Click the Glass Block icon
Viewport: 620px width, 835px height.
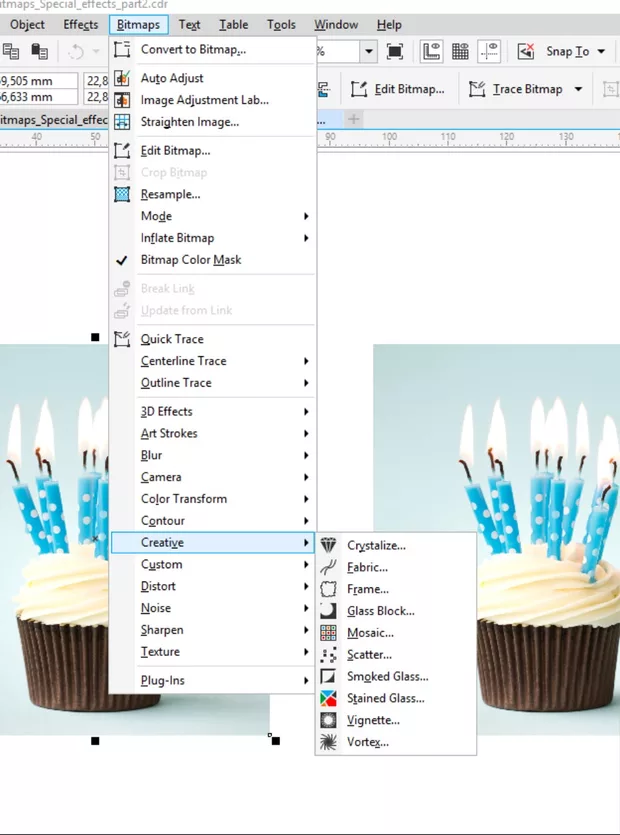328,610
